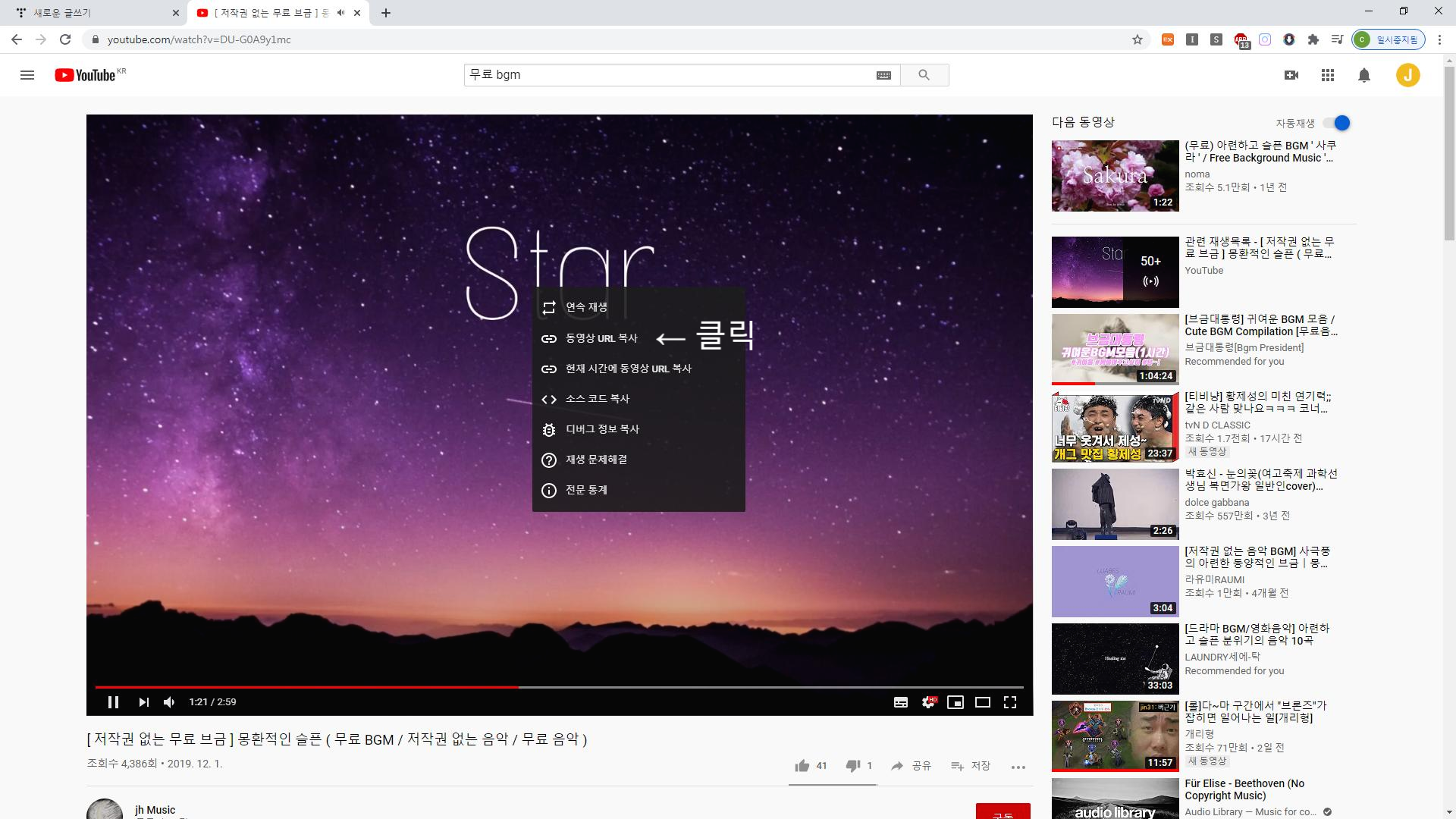The width and height of the screenshot is (1456, 819).
Task: Open a new browser tab
Action: coord(385,13)
